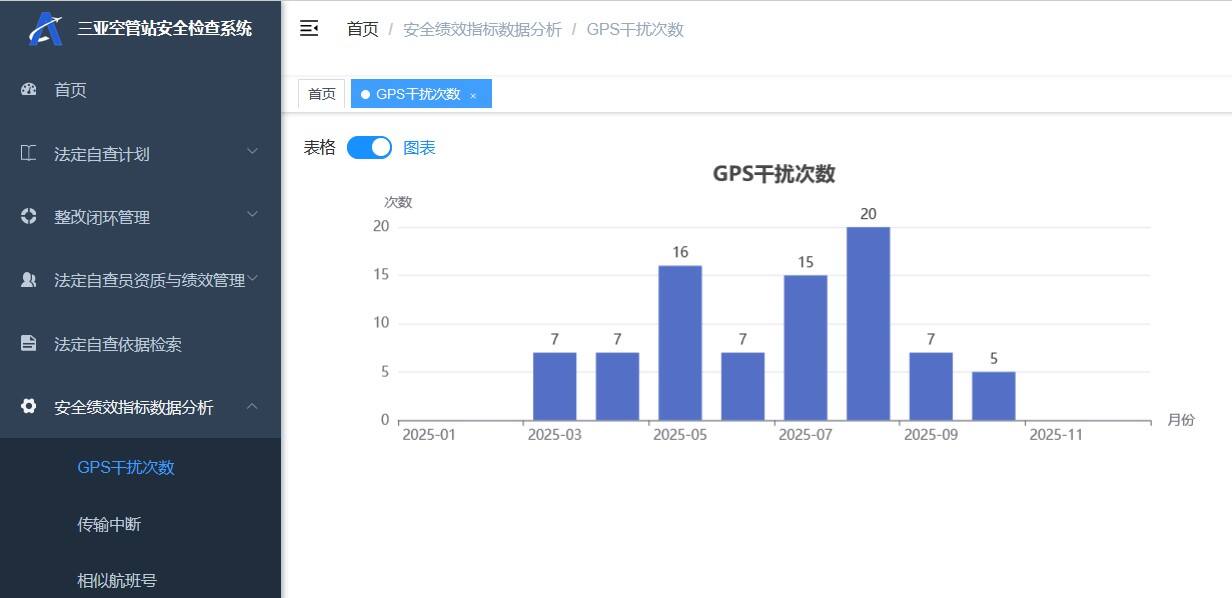
Task: Select the document icon beside 法定自查依据检索
Action: click(x=29, y=344)
